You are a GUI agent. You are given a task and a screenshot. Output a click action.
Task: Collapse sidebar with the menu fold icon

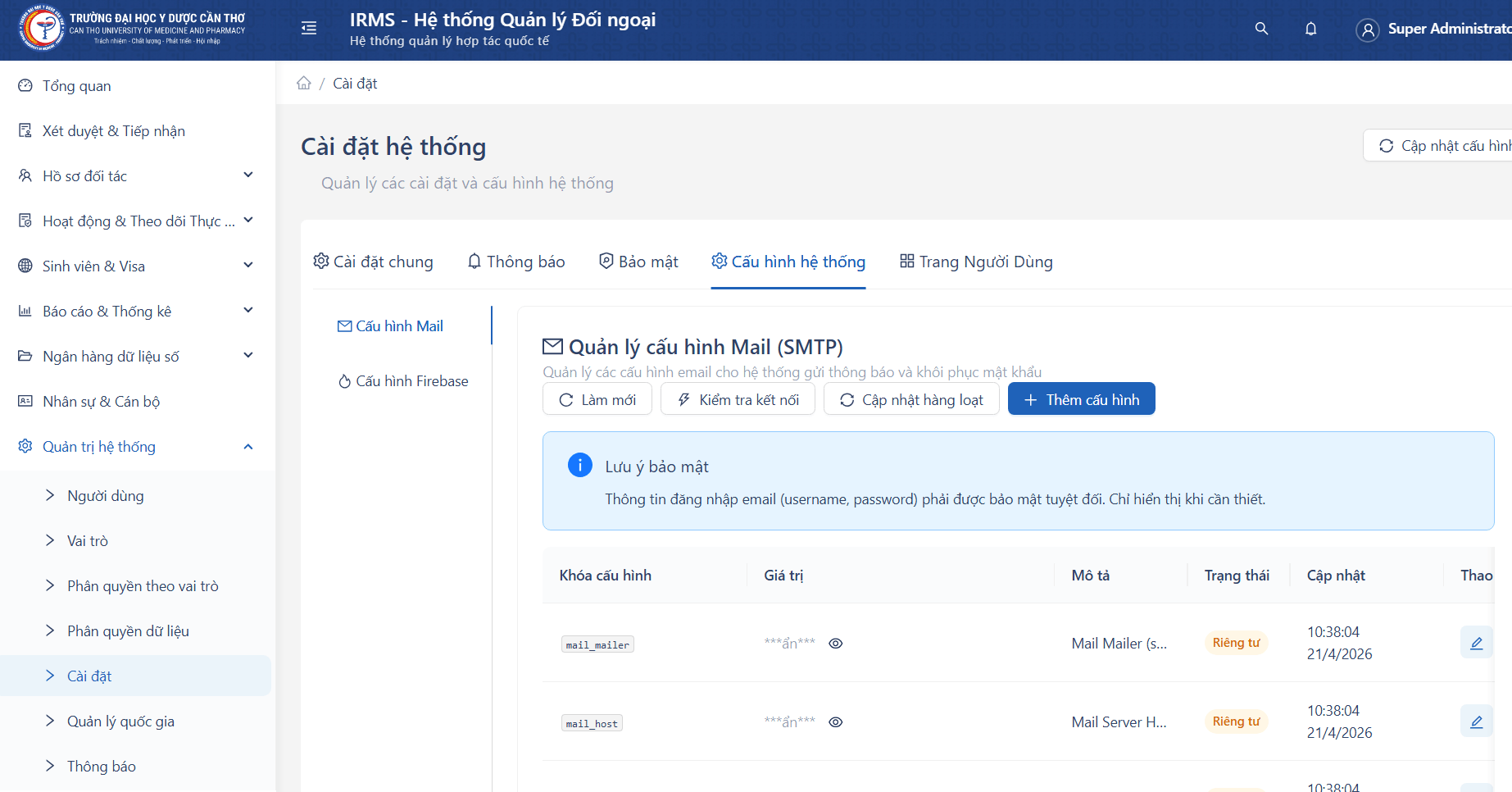pos(309,29)
